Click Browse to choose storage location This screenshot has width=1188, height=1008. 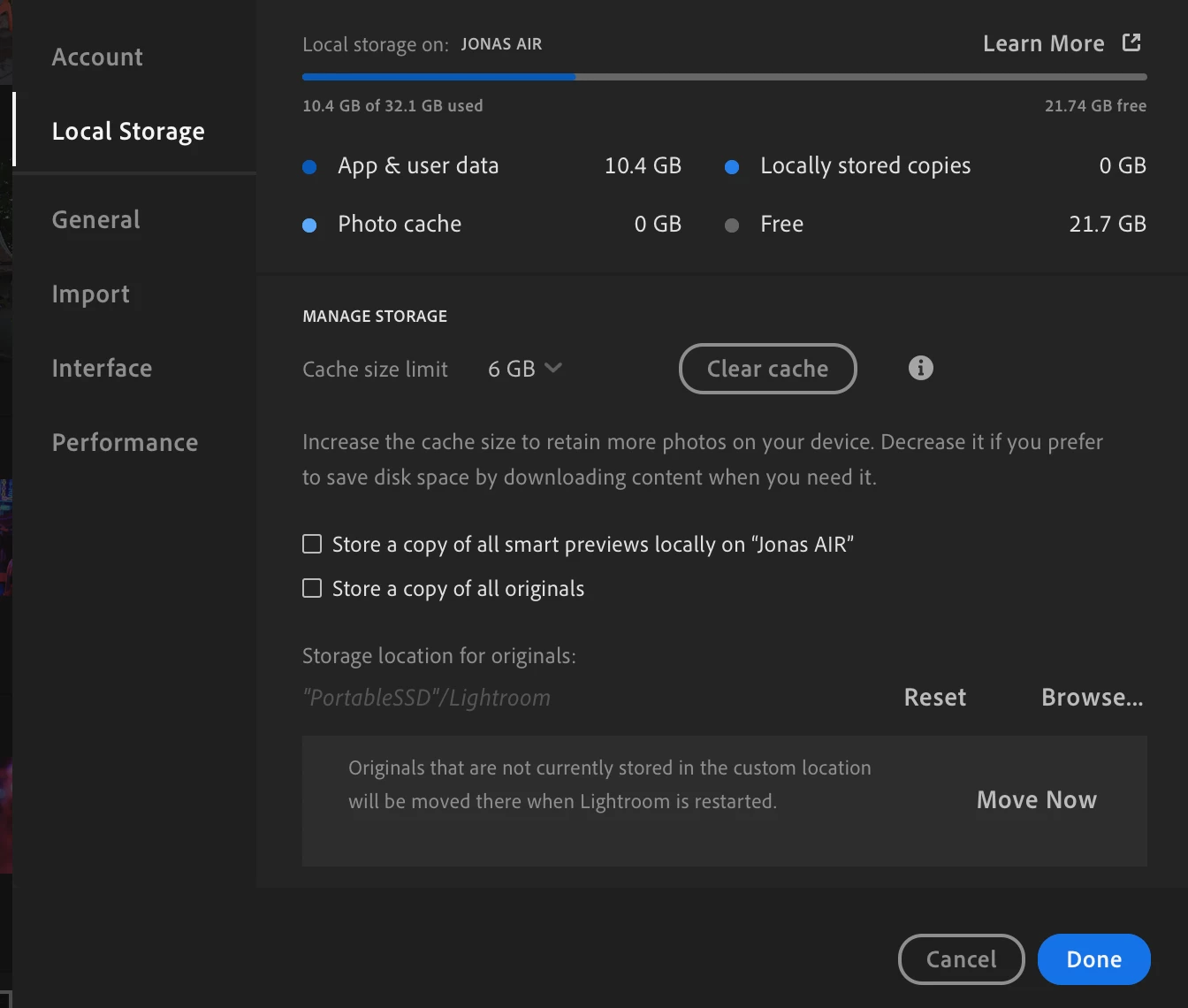coord(1093,698)
